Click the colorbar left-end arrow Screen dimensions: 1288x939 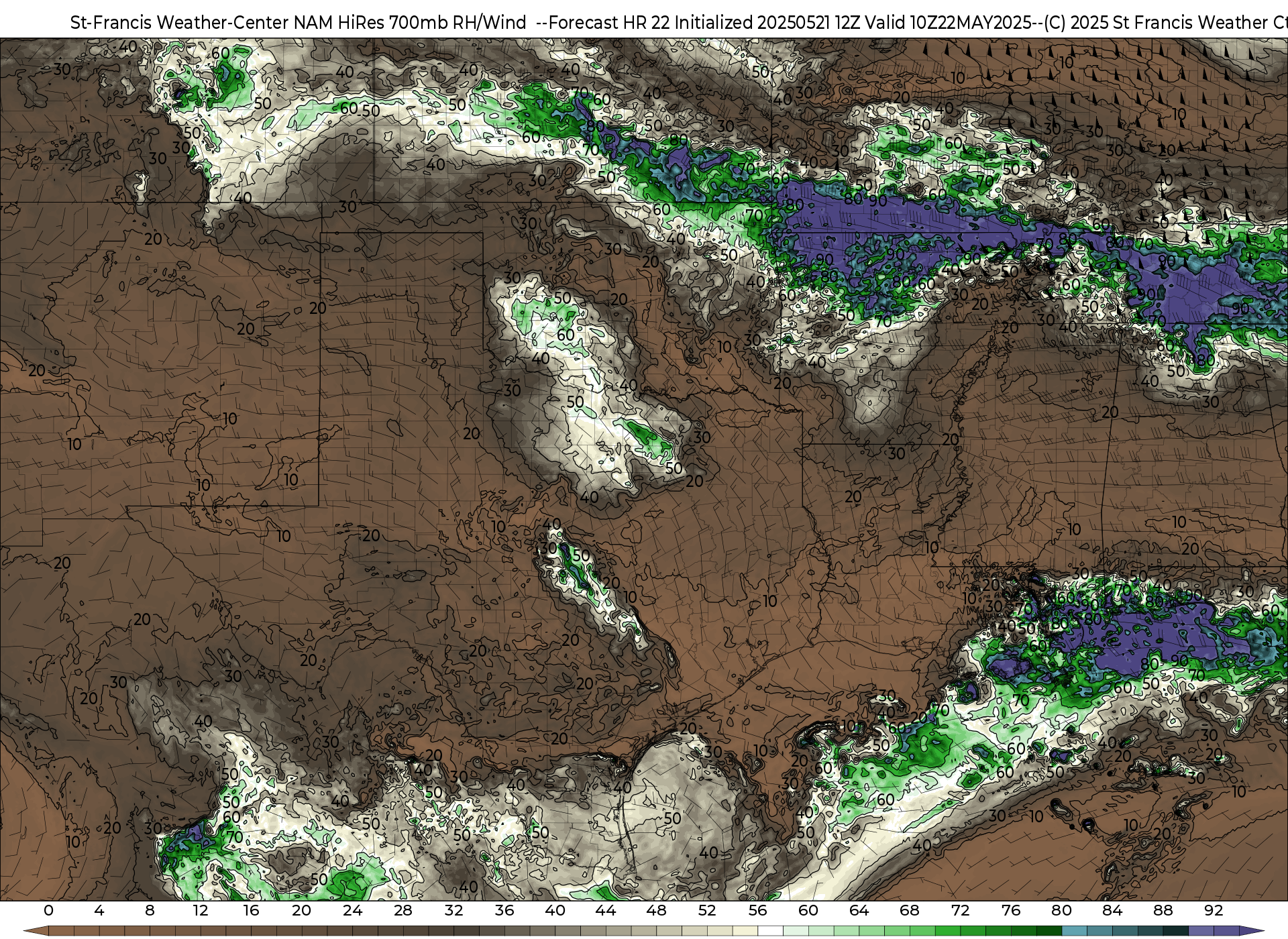35,931
